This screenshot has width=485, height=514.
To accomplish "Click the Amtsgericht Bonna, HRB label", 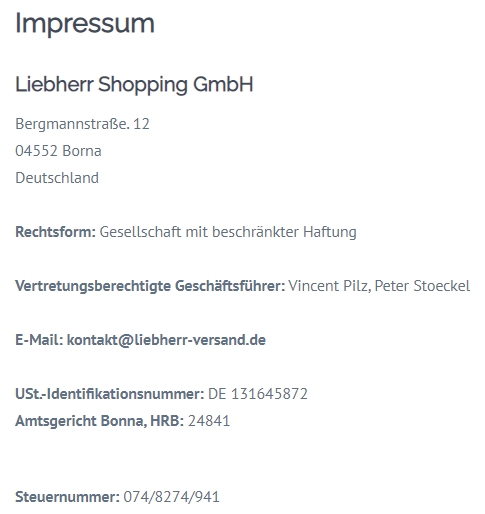I will (100, 421).
